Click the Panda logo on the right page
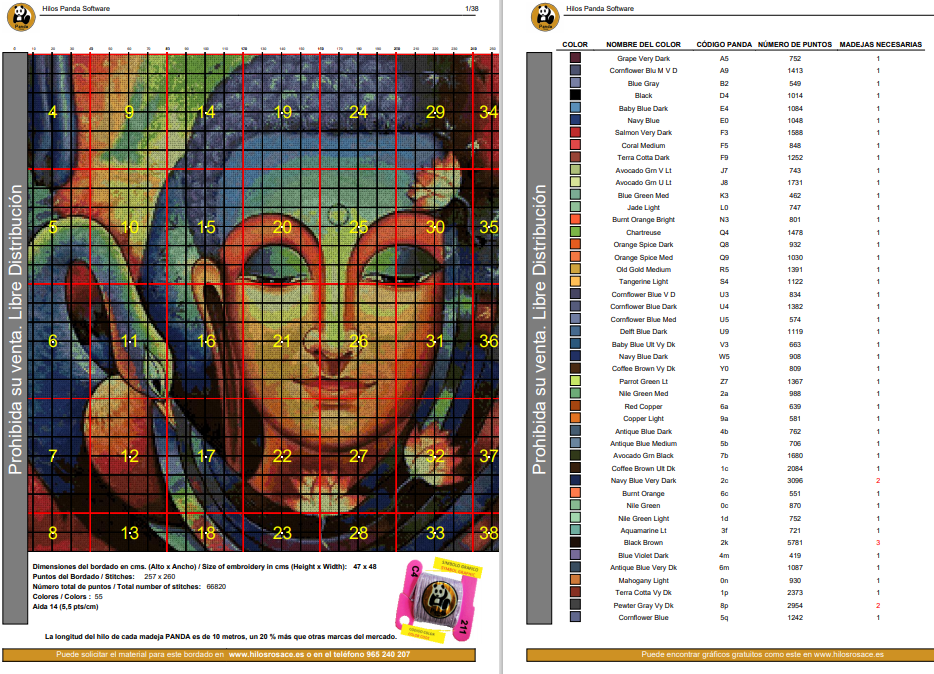Image resolution: width=934 pixels, height=674 pixels. click(x=545, y=17)
